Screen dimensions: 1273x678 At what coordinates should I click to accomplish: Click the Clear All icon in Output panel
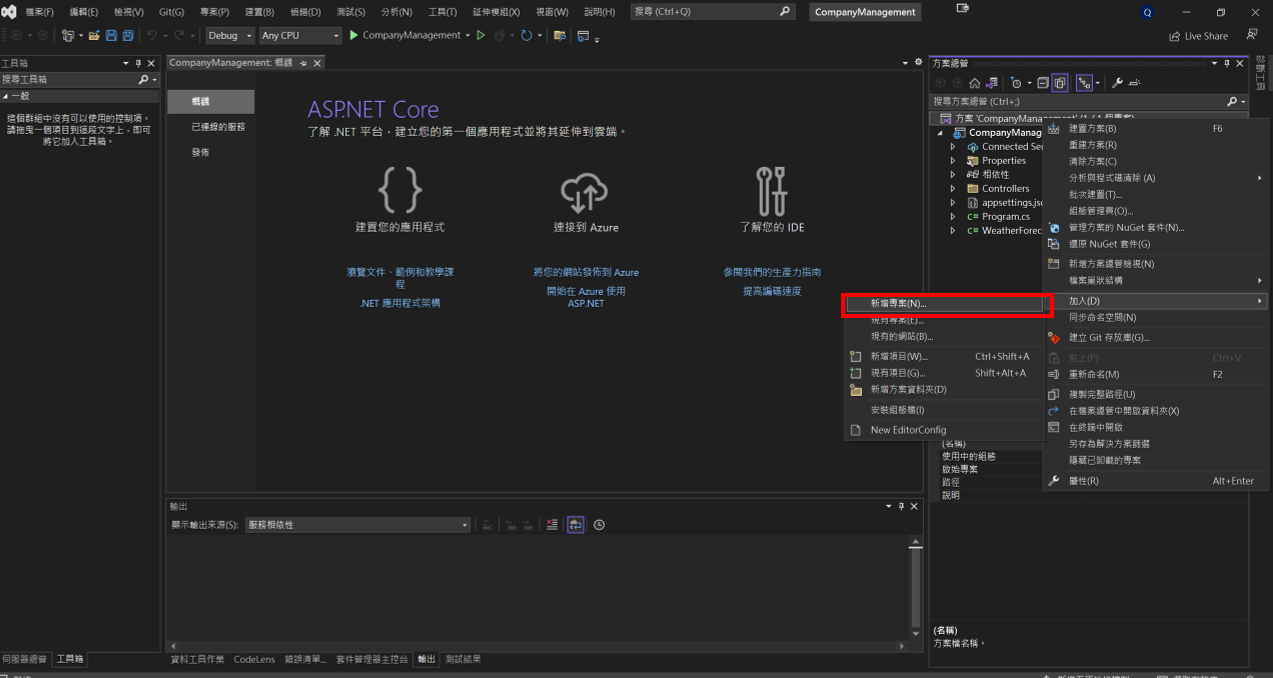(x=552, y=524)
